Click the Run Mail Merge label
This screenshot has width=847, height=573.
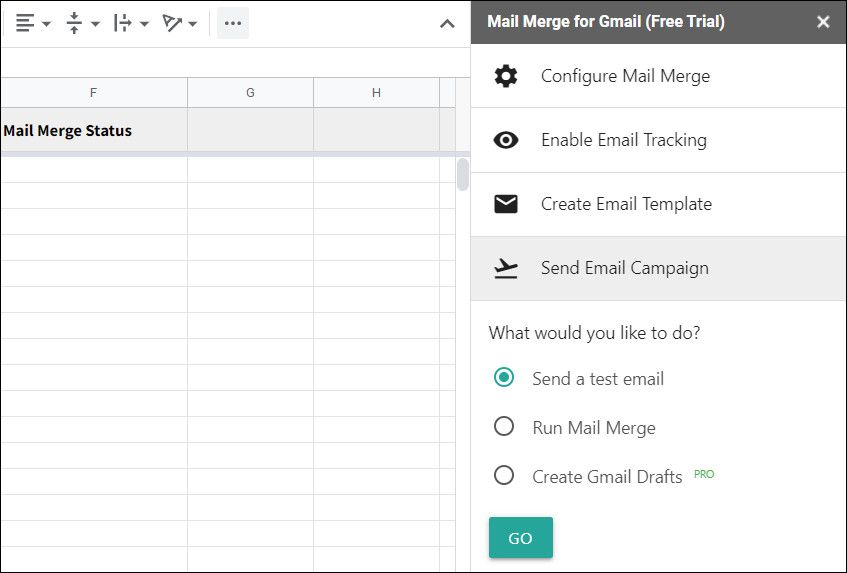point(594,428)
